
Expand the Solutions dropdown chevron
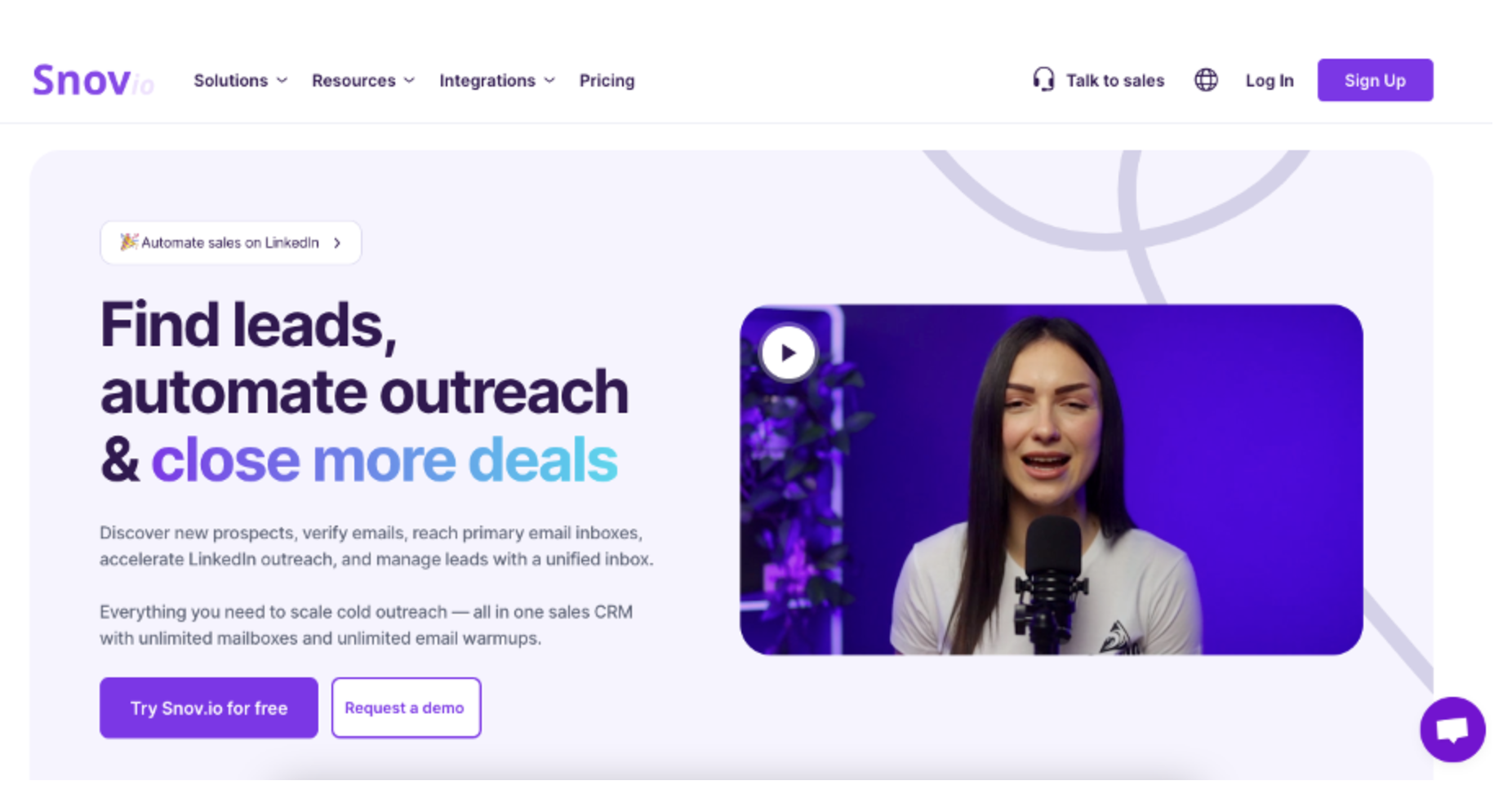282,81
